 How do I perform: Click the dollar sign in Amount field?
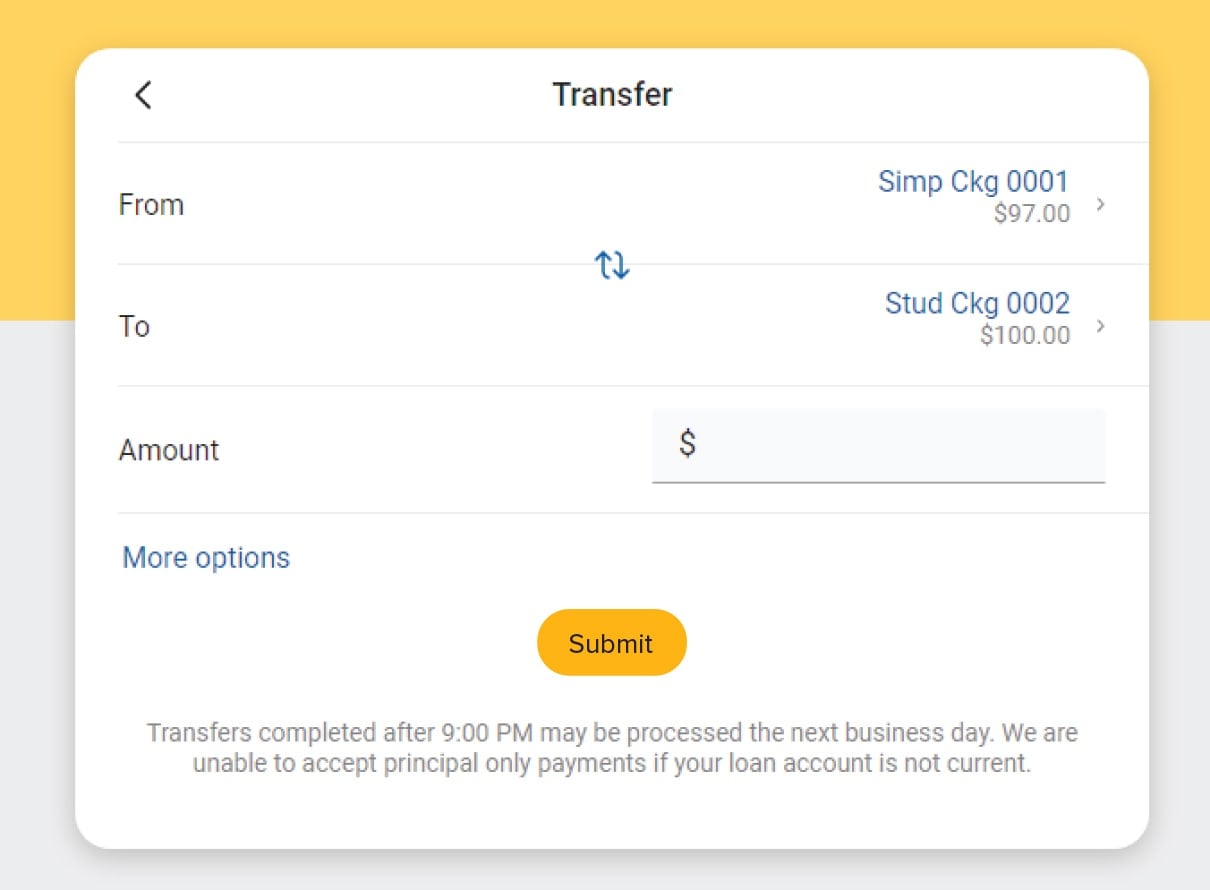687,443
